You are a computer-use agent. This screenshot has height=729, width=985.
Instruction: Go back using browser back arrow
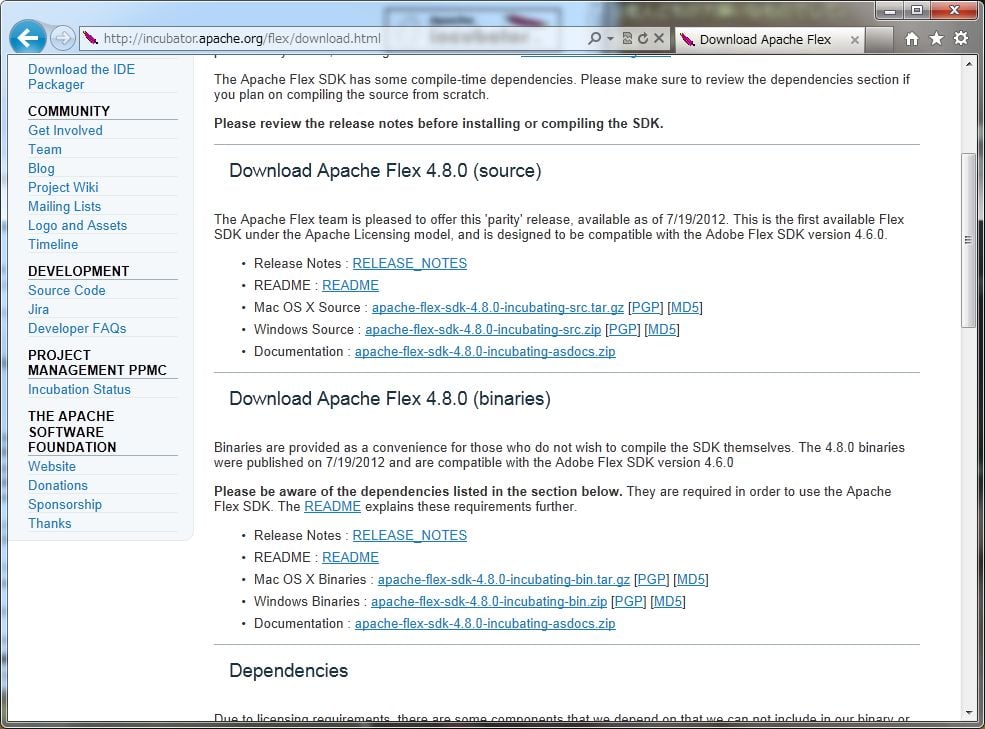(x=28, y=38)
